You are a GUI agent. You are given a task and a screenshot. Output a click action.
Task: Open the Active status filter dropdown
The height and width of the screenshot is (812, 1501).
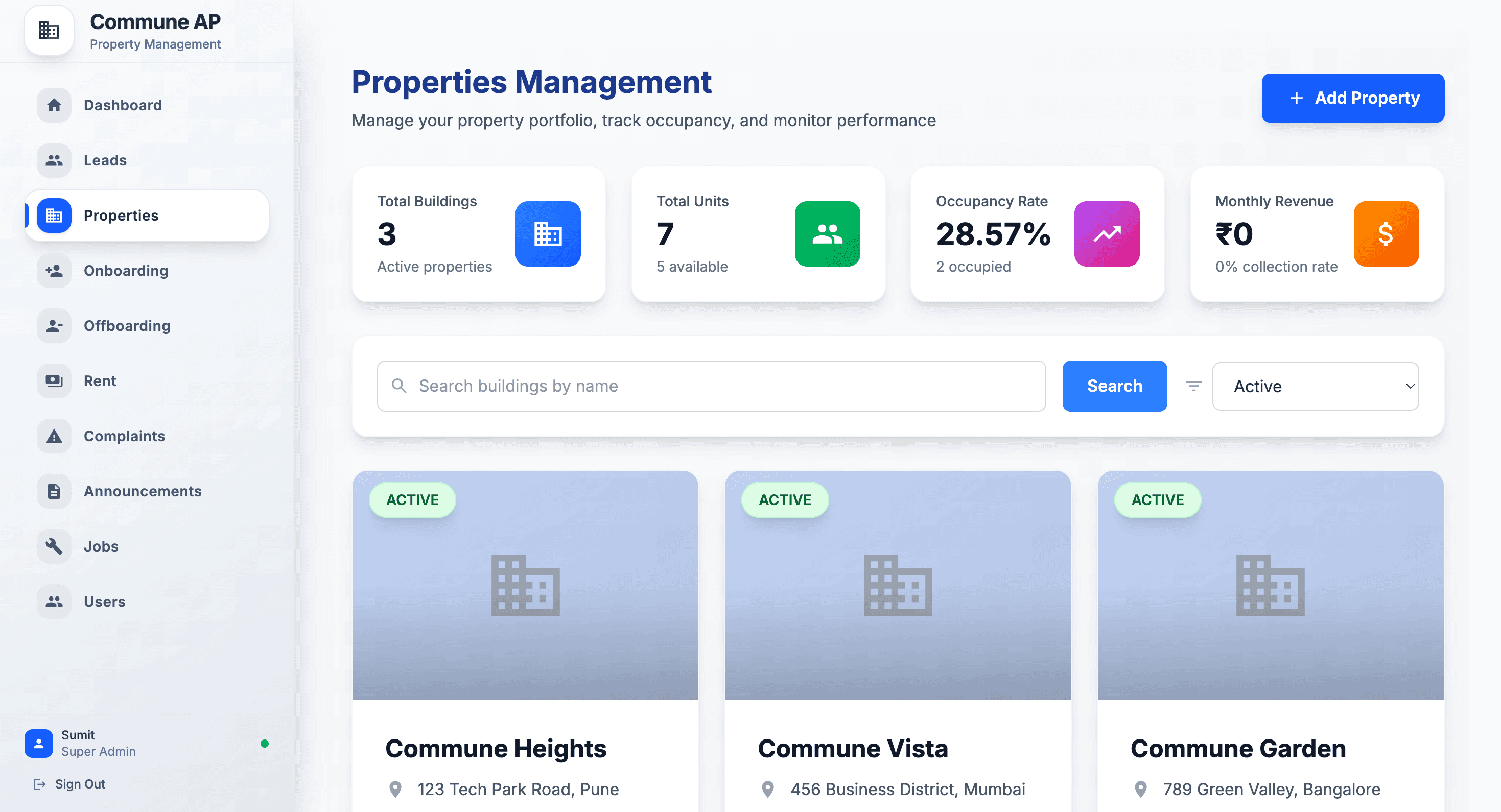coord(1315,386)
